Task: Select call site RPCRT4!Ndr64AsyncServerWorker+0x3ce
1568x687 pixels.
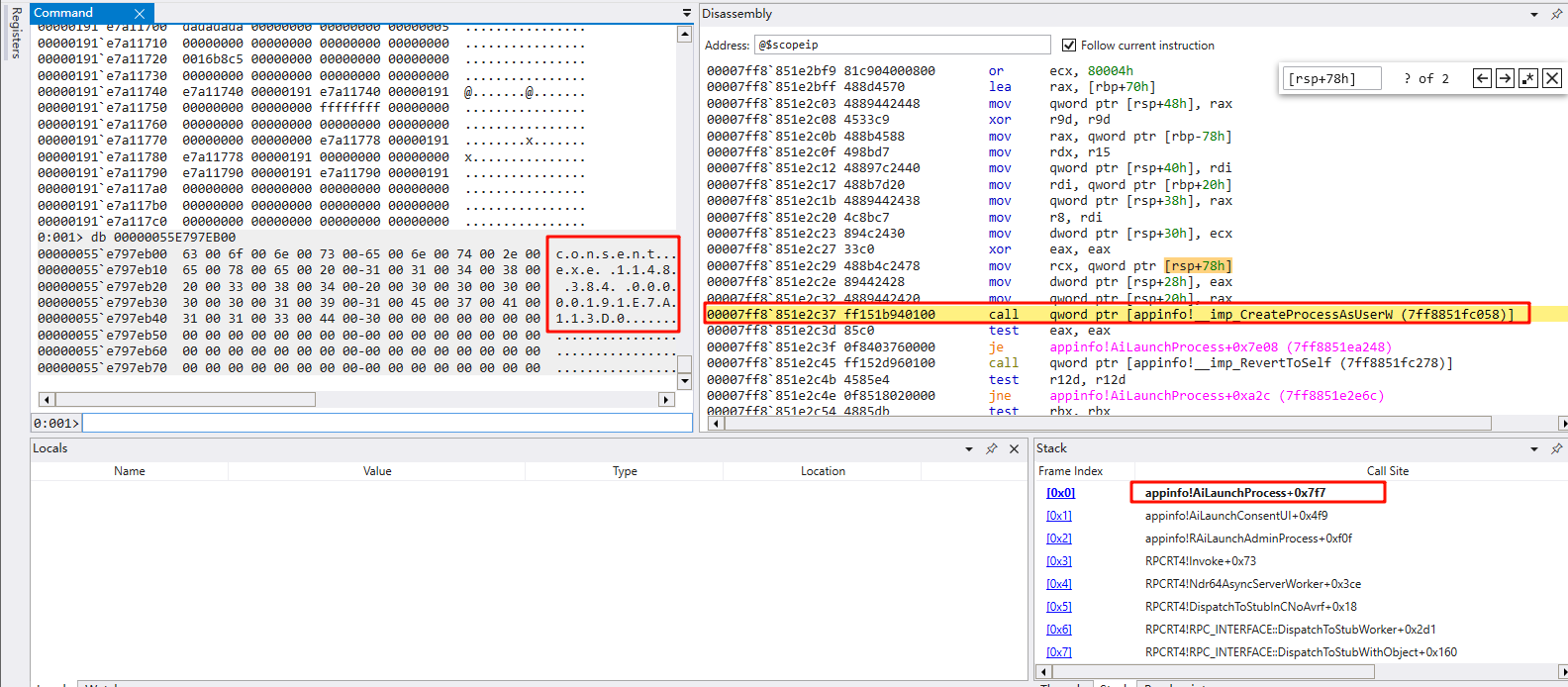Action: click(1253, 584)
